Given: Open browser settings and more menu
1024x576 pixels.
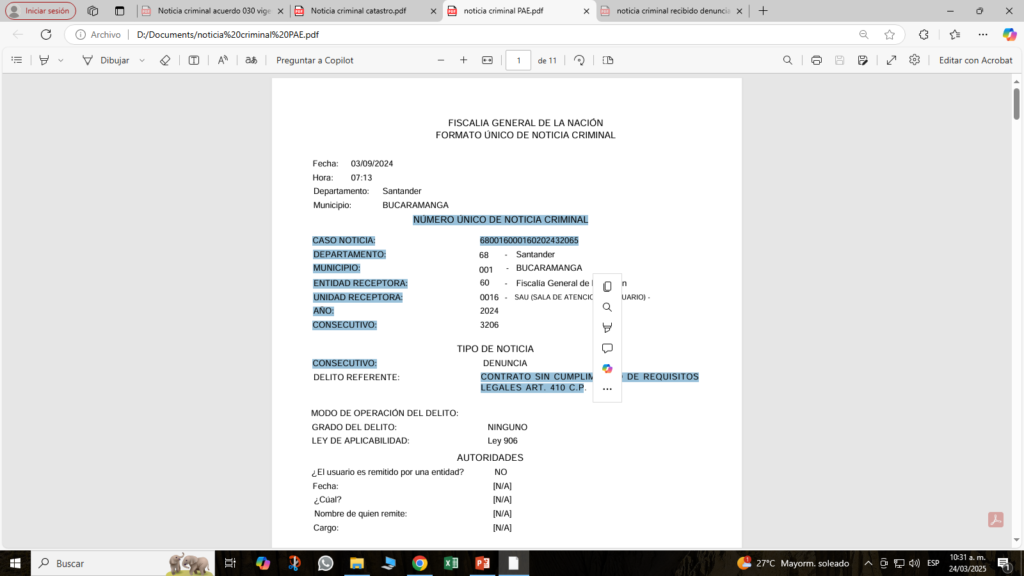Looking at the screenshot, I should tap(983, 35).
